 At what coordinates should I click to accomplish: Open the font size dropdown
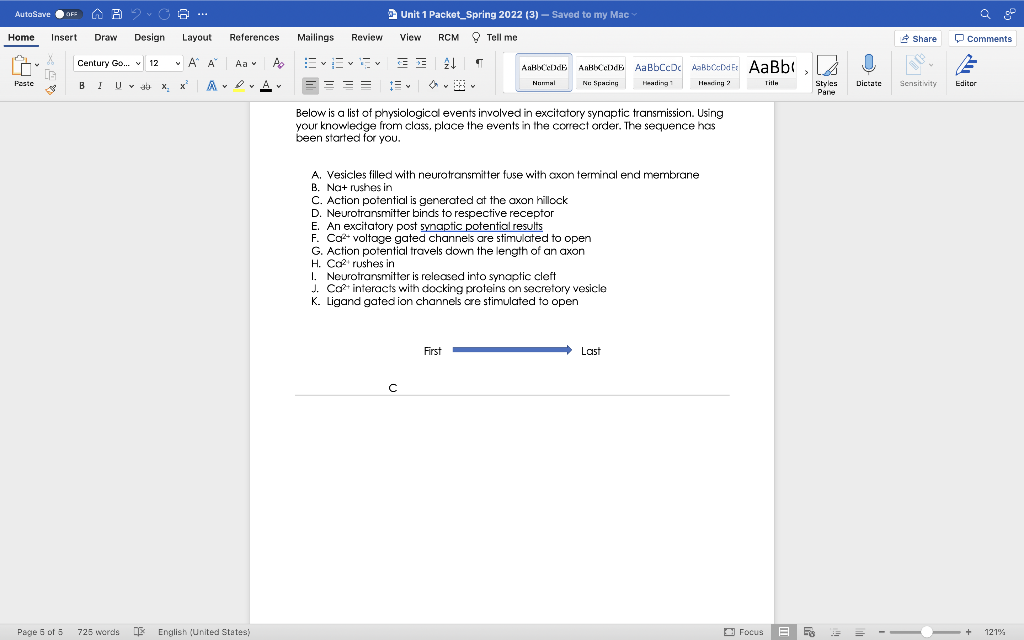click(176, 63)
